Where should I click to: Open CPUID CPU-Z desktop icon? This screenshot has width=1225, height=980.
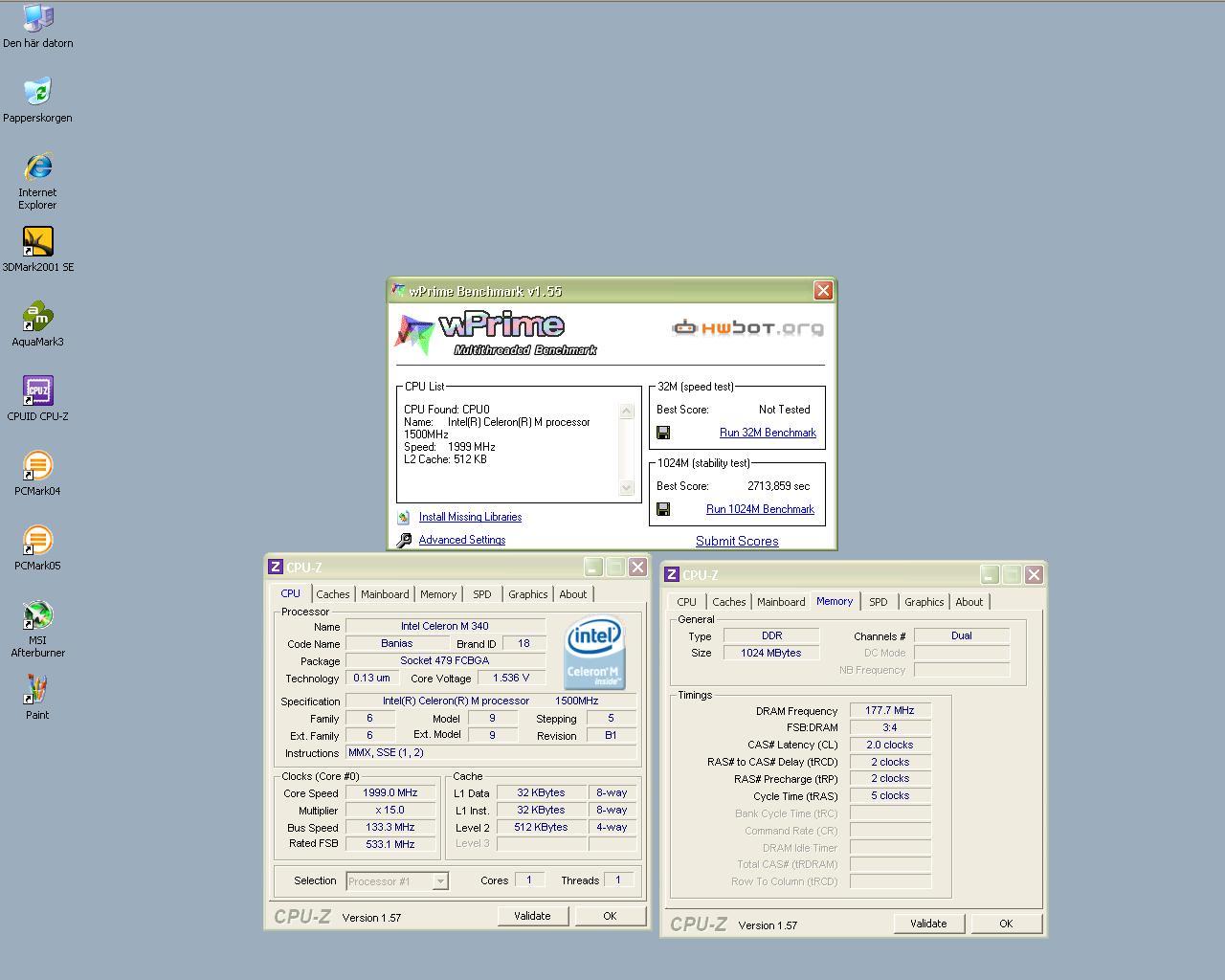coord(37,399)
